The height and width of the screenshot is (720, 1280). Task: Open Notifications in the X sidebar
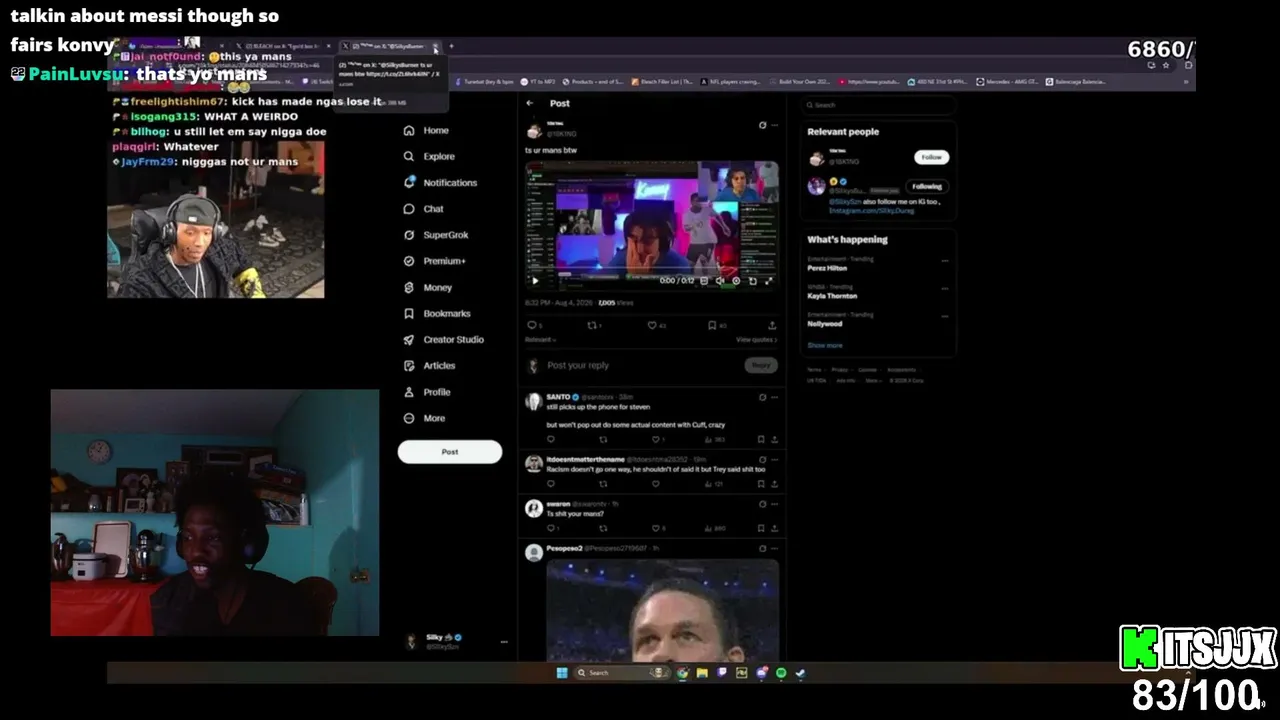pyautogui.click(x=440, y=182)
